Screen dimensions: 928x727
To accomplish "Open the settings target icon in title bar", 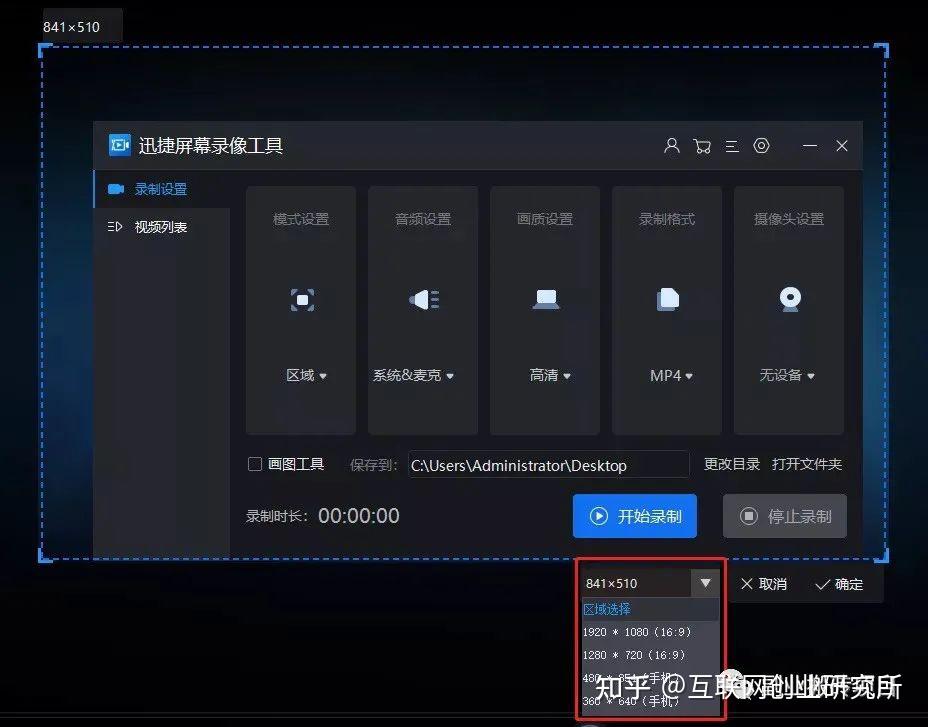I will [x=762, y=146].
